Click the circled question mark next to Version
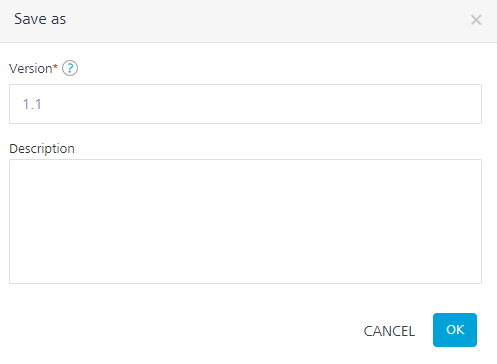497x364 pixels. coord(70,68)
